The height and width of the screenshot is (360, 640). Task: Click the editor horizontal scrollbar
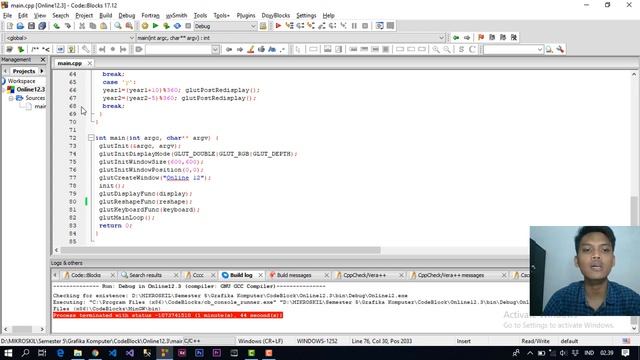[x=220, y=250]
